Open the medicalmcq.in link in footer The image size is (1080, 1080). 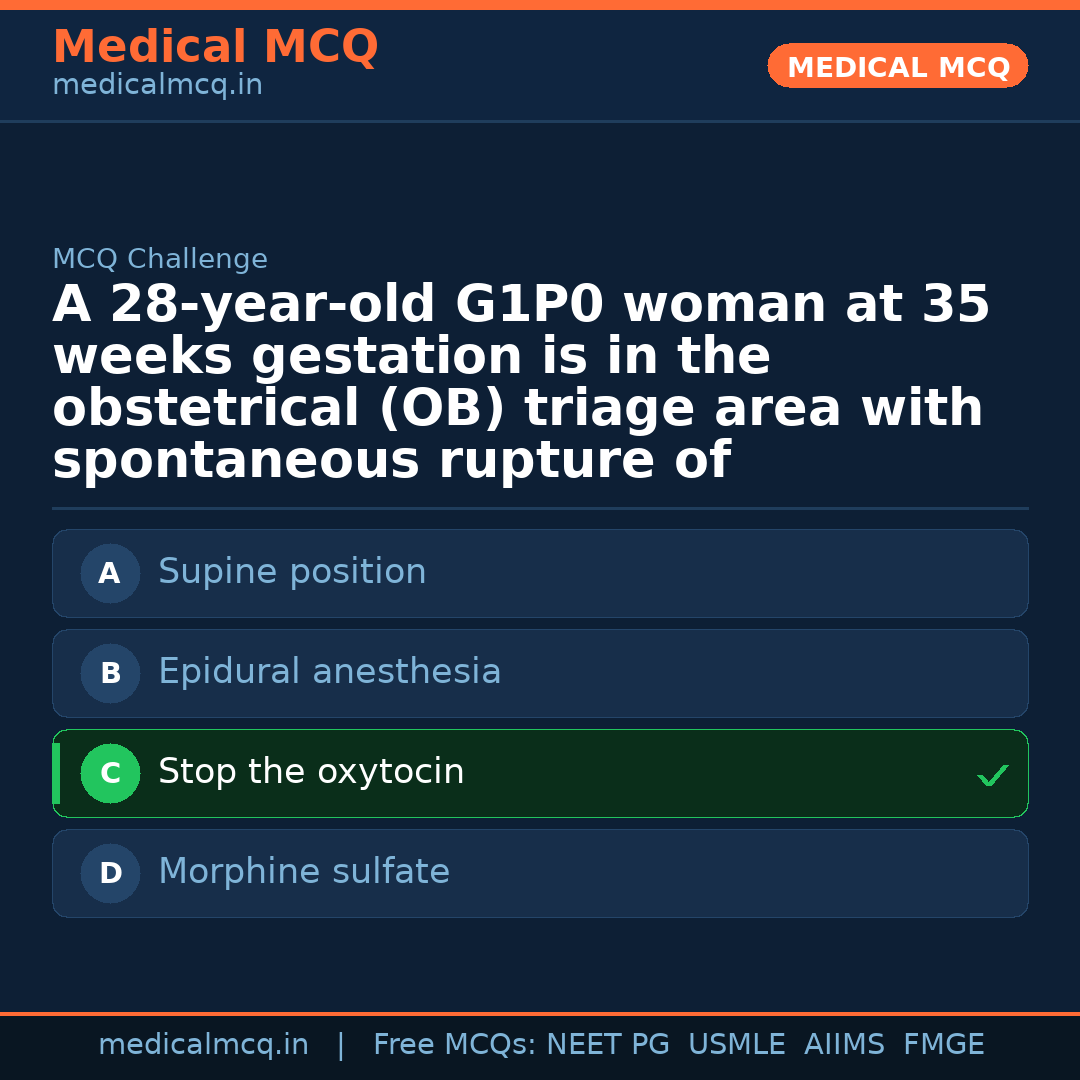[203, 1045]
